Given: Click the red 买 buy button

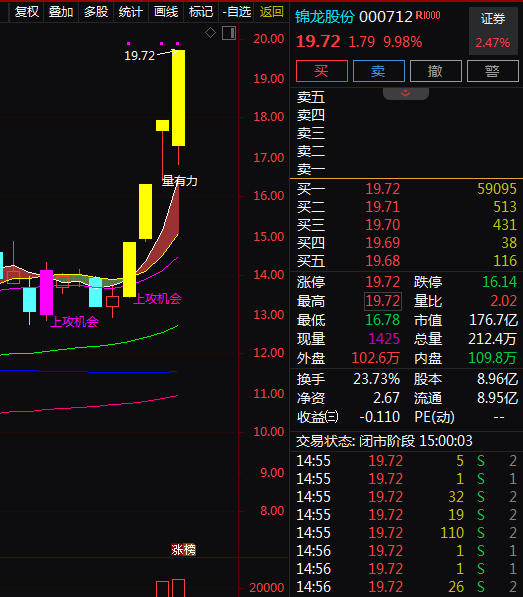Looking at the screenshot, I should point(322,71).
